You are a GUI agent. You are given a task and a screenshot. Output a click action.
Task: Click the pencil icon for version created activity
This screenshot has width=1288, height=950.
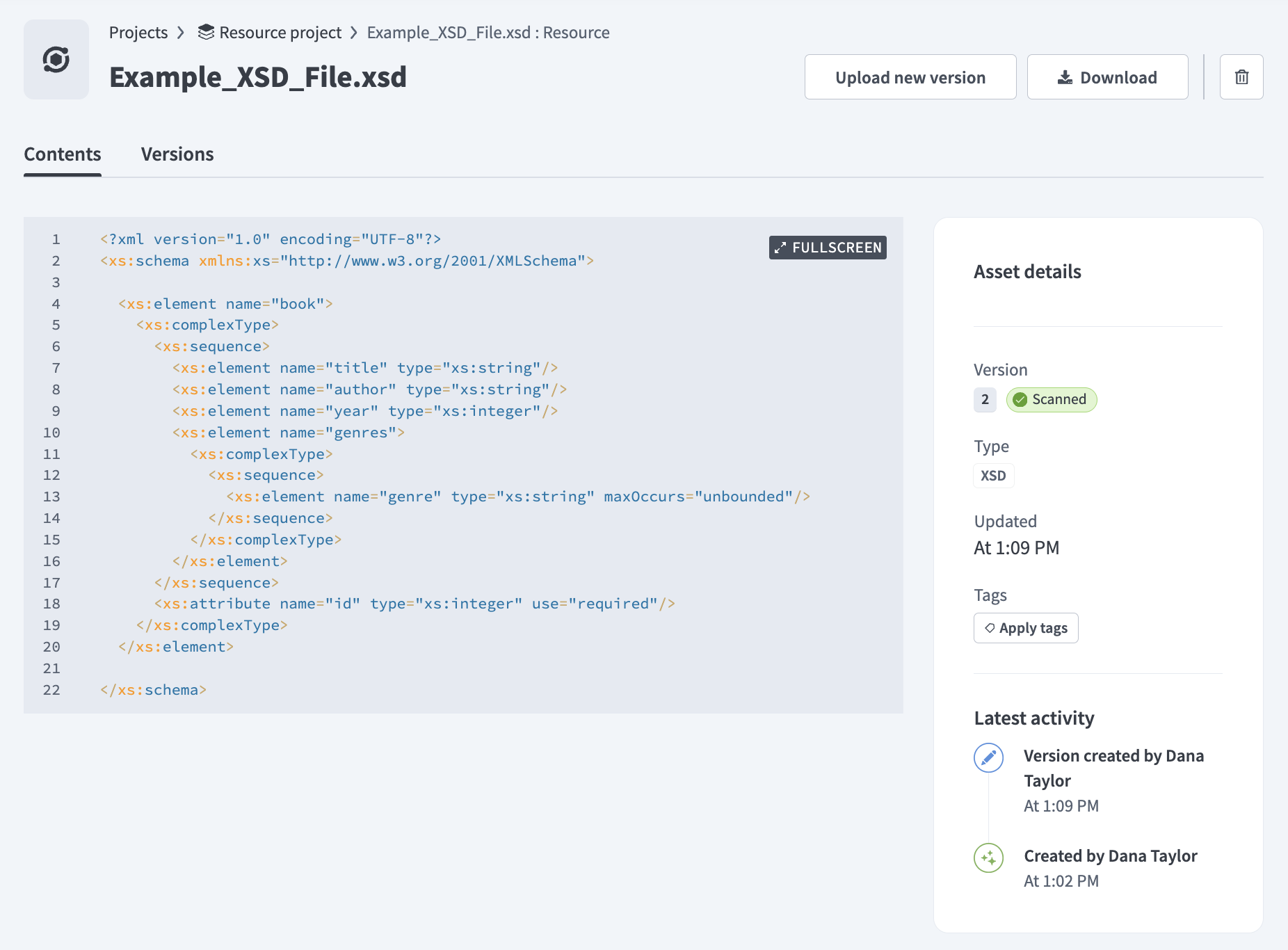[988, 758]
